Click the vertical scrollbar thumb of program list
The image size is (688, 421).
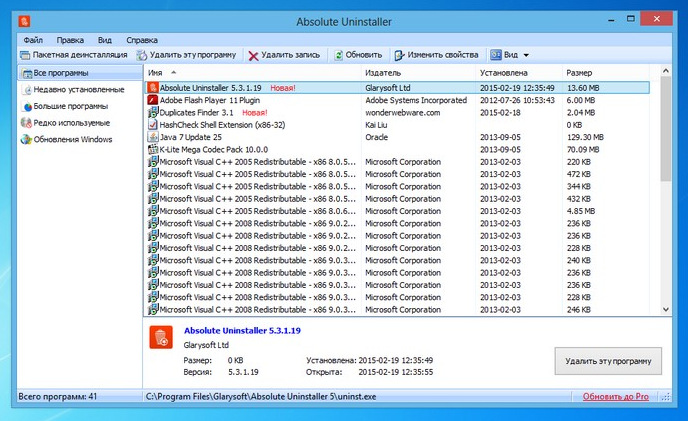click(666, 129)
